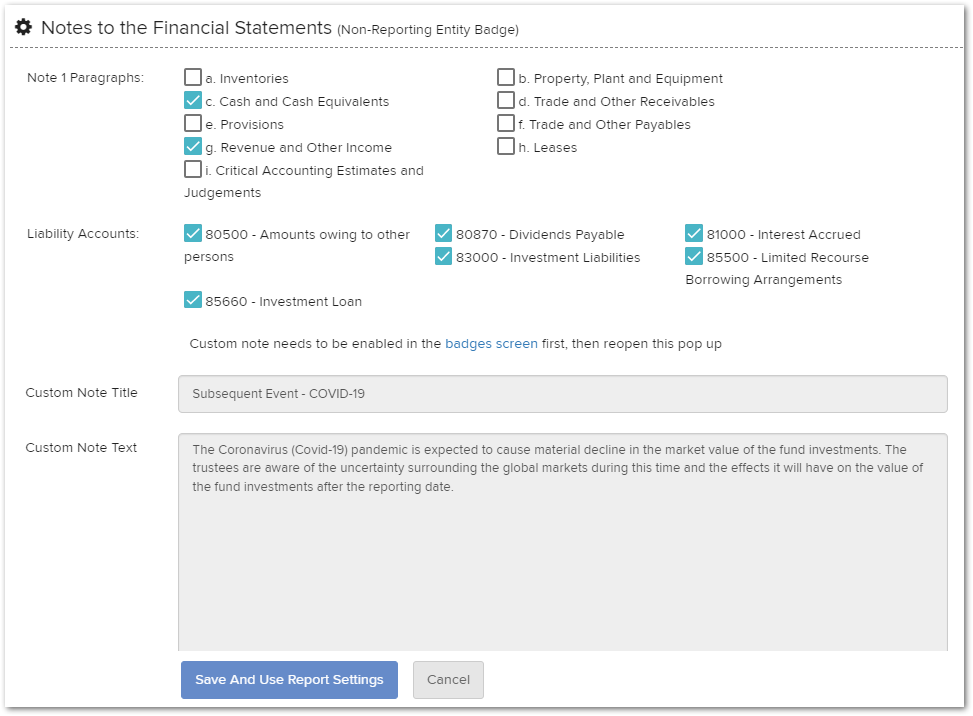Enable Trade and Other Payables checkbox
The image size is (973, 716).
click(x=506, y=123)
